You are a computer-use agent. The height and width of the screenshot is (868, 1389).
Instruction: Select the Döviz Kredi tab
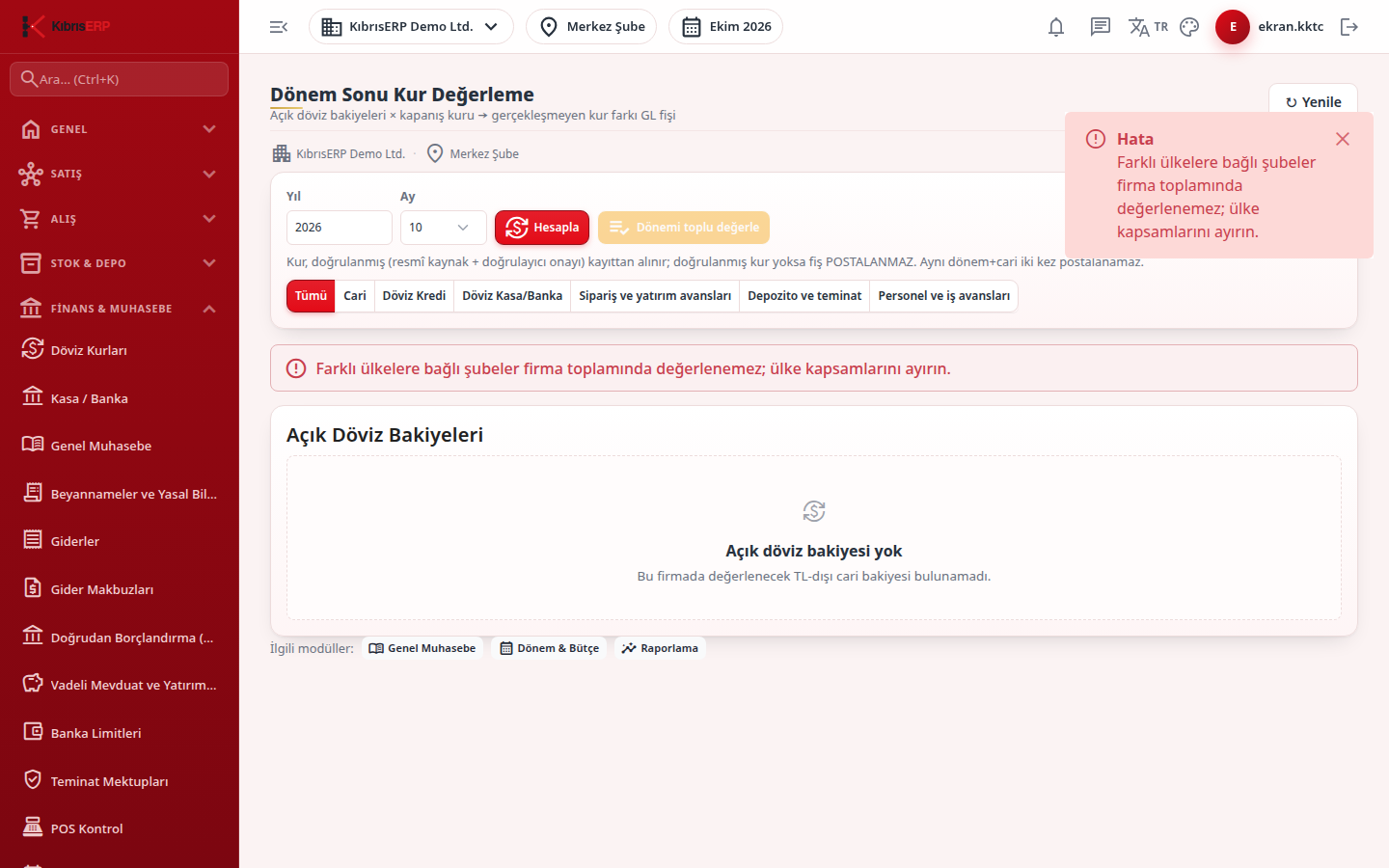(414, 296)
